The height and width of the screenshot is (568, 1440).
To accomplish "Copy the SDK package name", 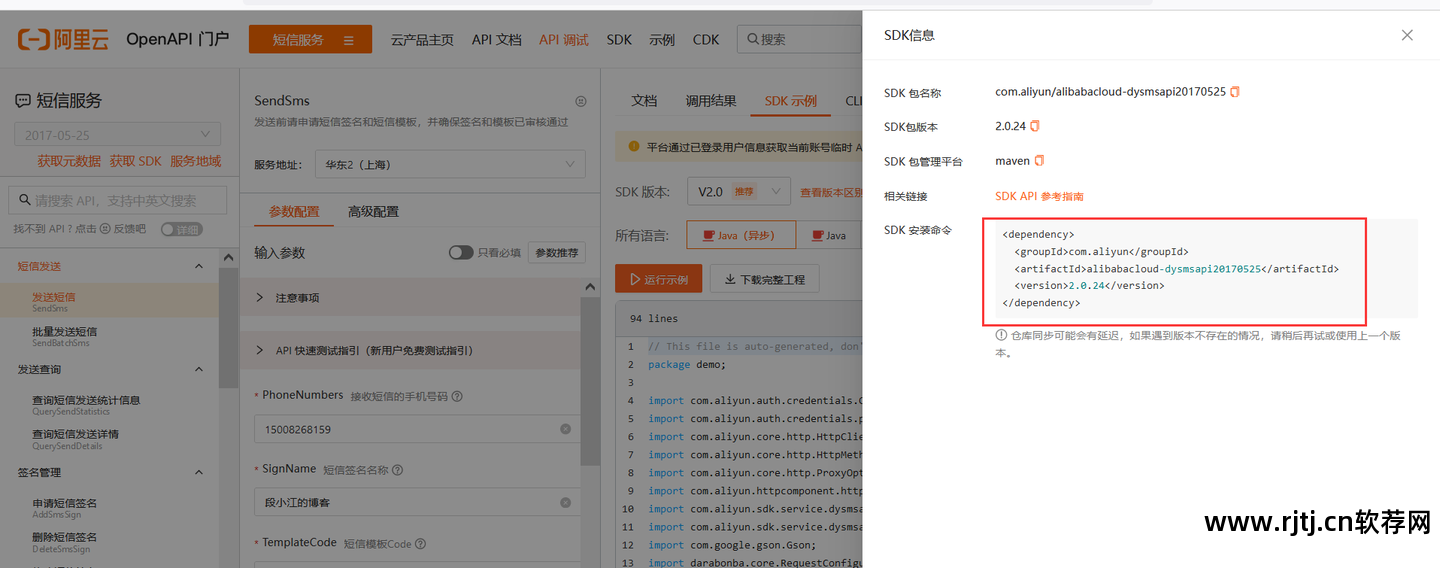I will point(1235,92).
